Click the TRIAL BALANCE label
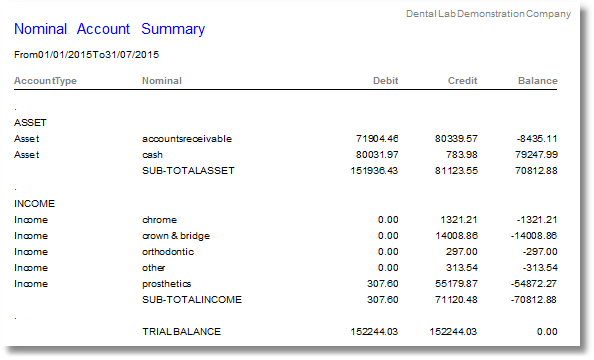Viewport: 594px width, 360px height. tap(181, 332)
